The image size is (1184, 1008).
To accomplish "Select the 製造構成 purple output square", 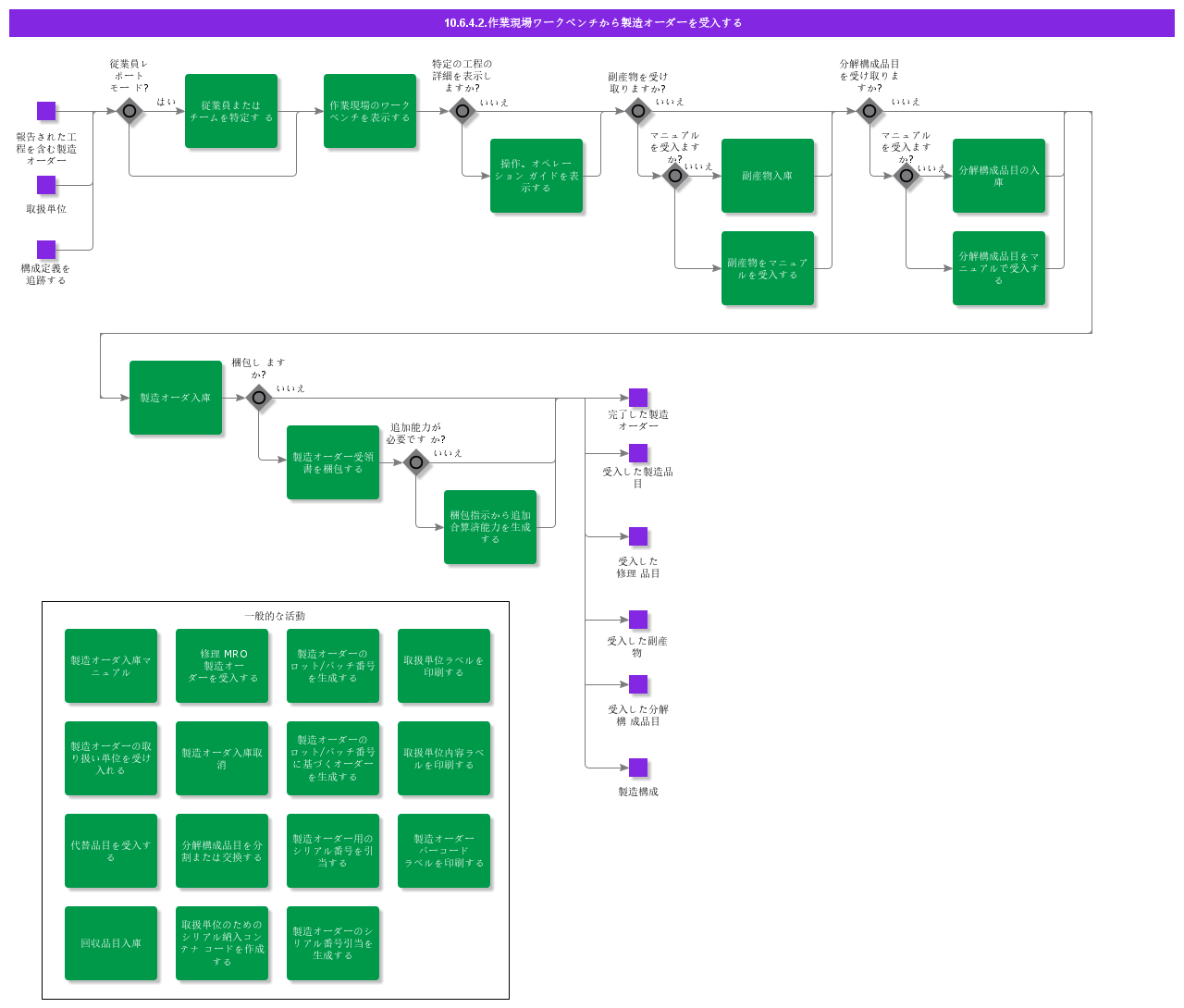I will point(638,768).
